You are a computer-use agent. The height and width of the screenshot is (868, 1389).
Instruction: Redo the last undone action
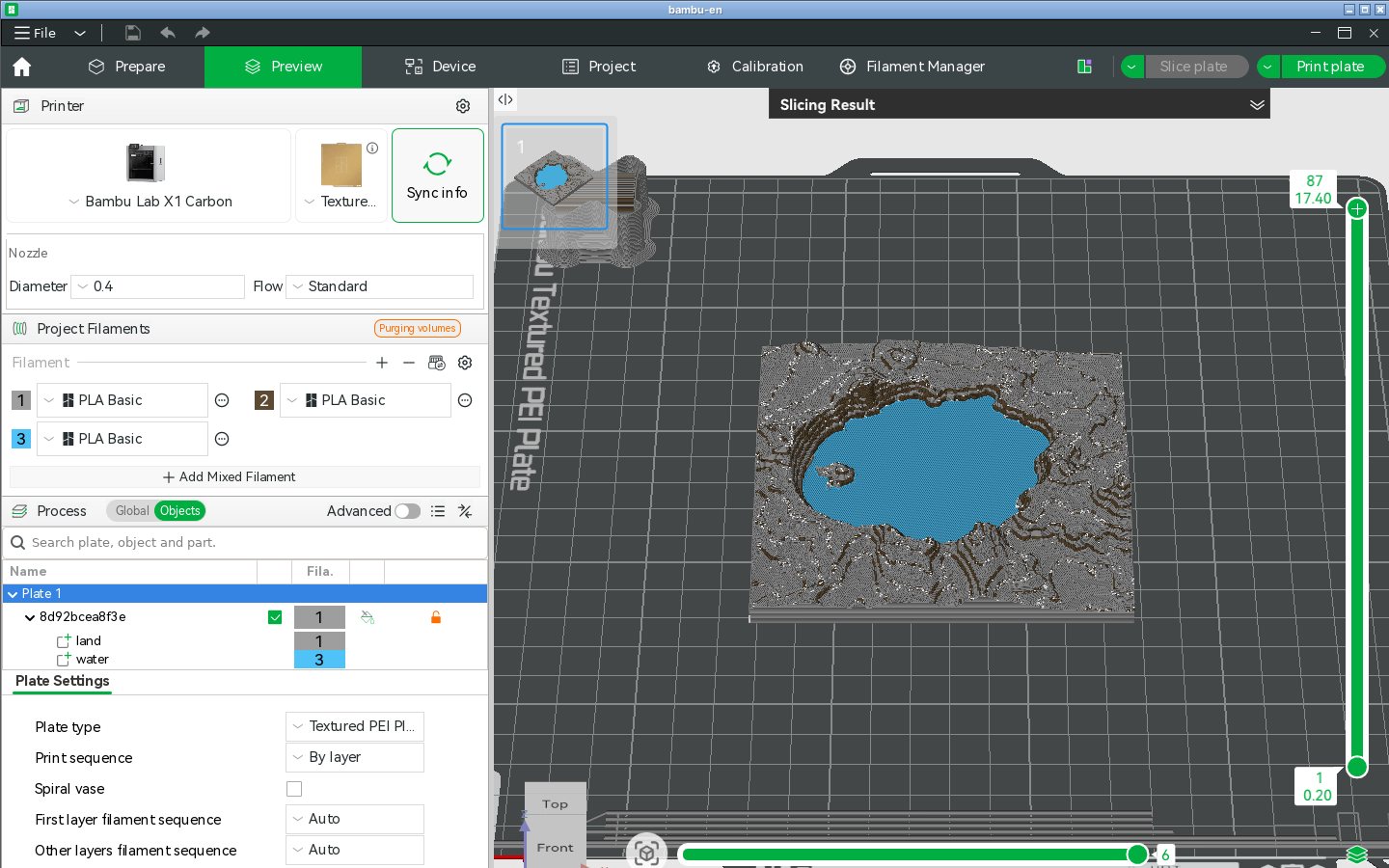pyautogui.click(x=203, y=33)
